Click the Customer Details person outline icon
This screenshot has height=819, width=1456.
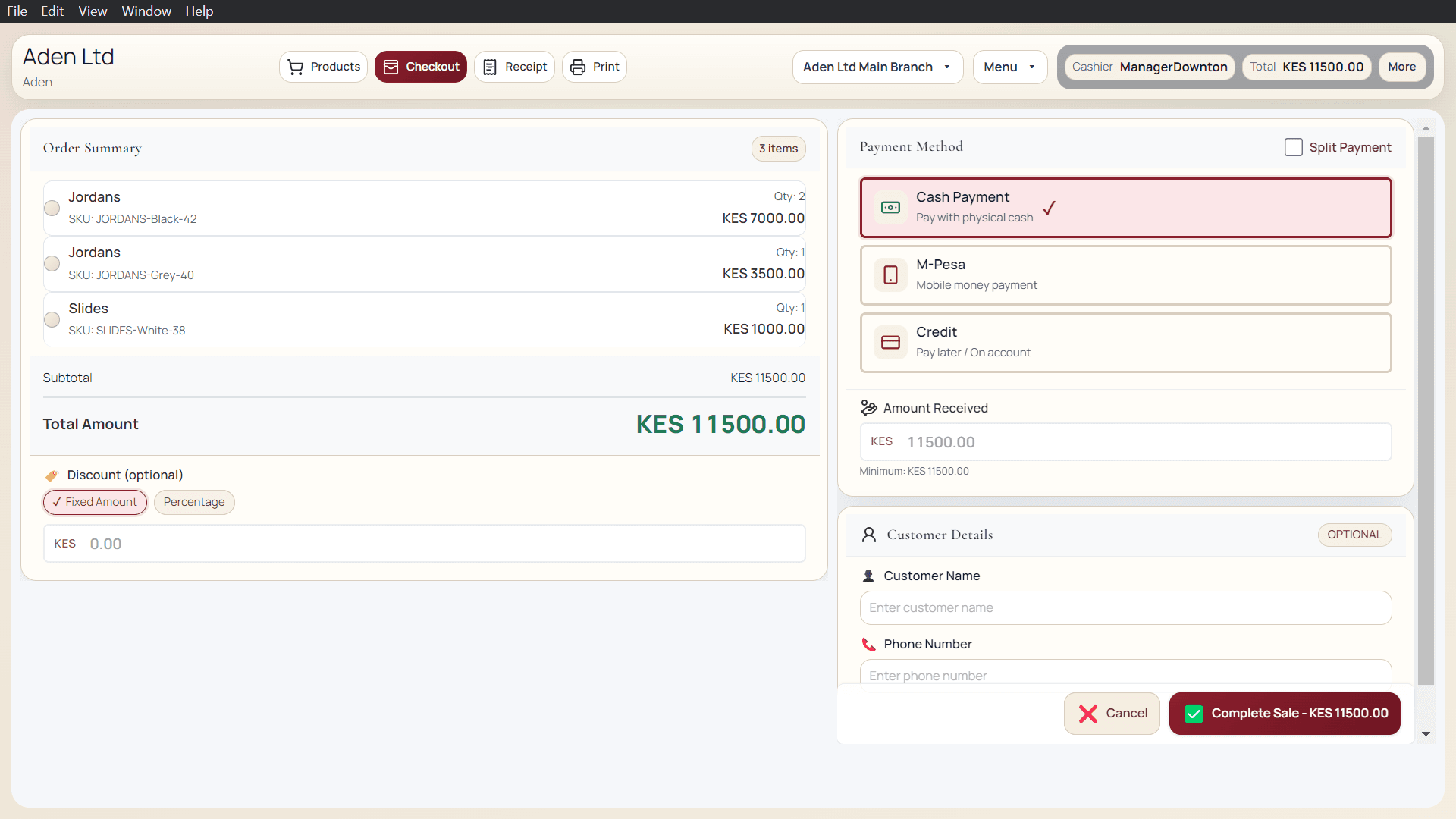tap(869, 535)
